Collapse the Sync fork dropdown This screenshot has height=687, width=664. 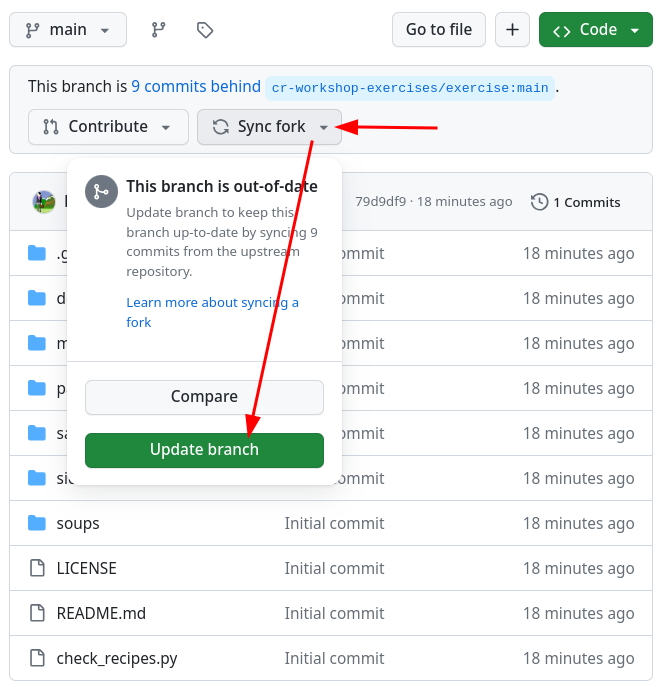pyautogui.click(x=269, y=127)
